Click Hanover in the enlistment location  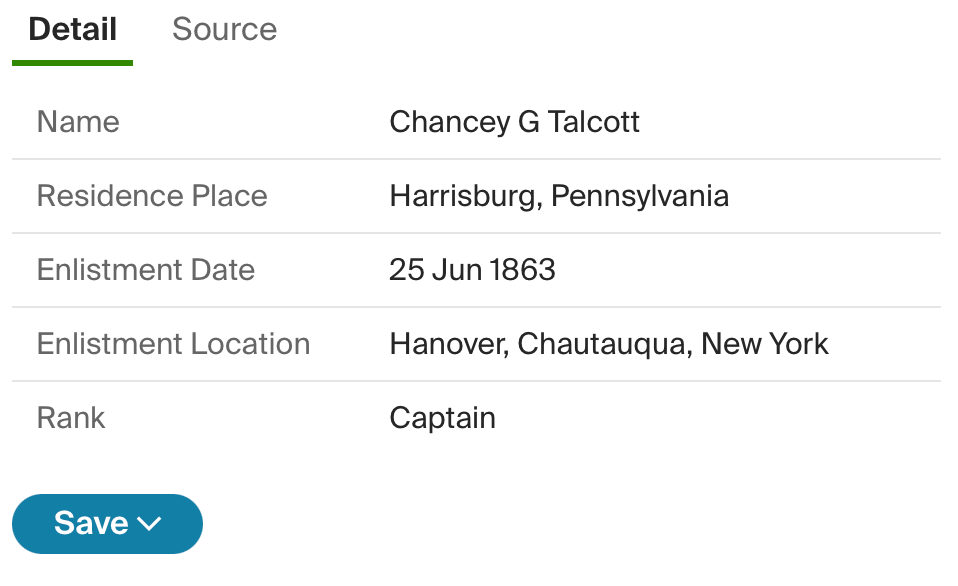pyautogui.click(x=447, y=344)
